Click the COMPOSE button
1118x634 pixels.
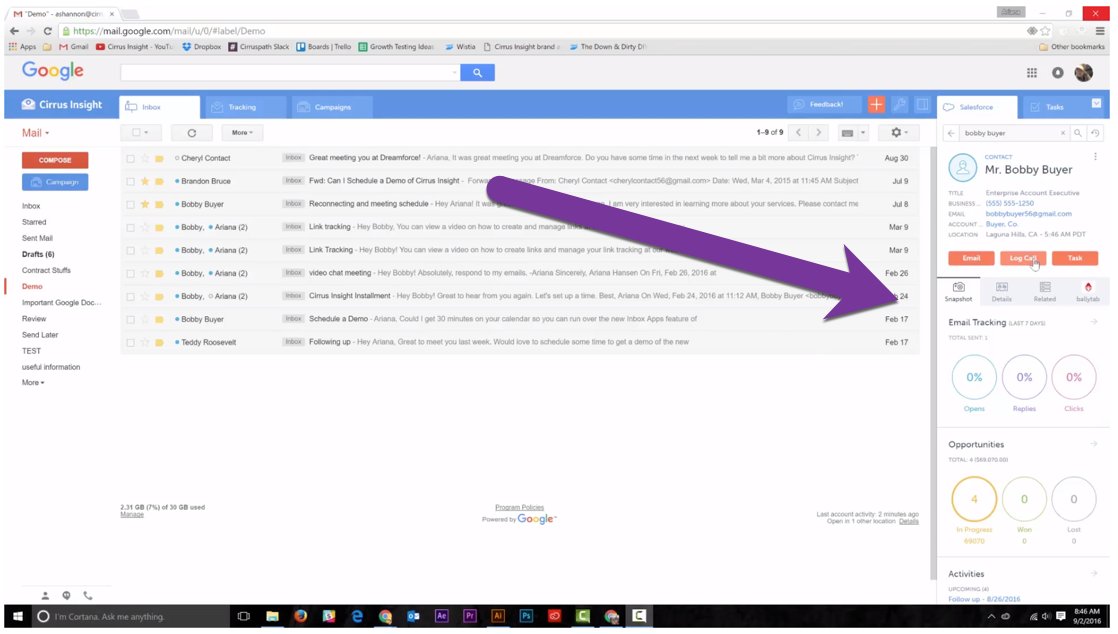click(x=55, y=160)
